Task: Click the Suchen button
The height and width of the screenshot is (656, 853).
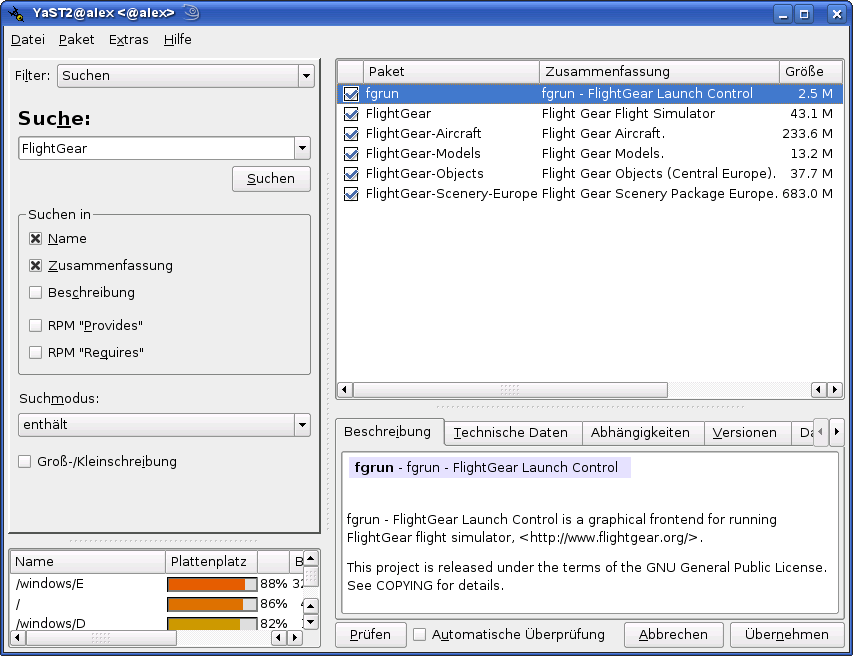Action: 271,179
